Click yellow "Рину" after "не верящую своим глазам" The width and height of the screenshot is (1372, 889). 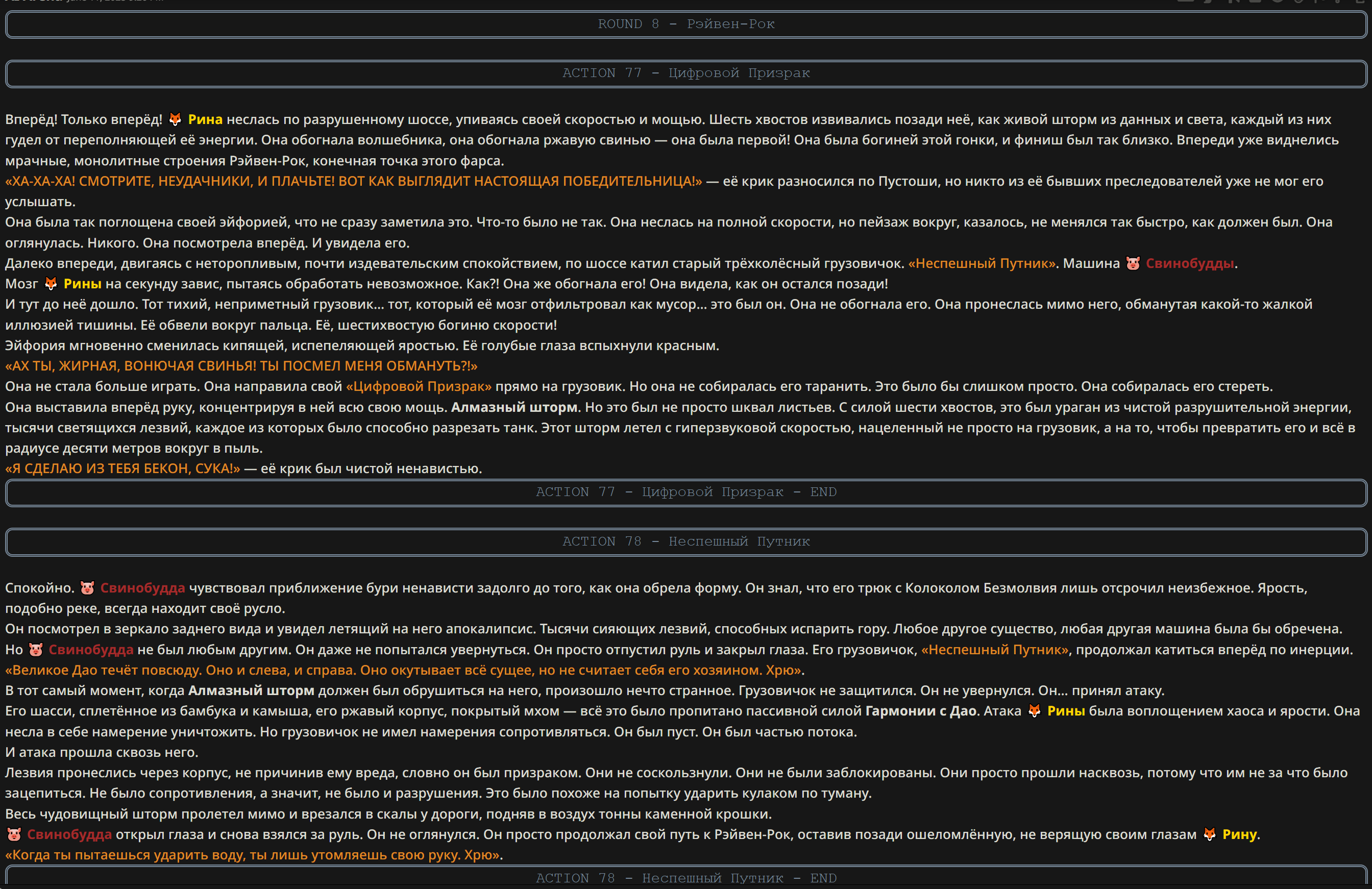click(1239, 834)
